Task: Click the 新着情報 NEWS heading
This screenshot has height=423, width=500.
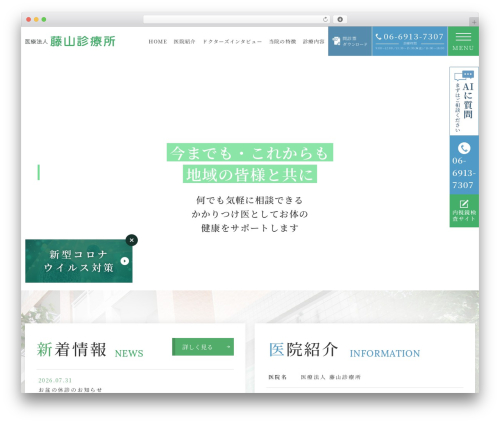Action: point(90,350)
